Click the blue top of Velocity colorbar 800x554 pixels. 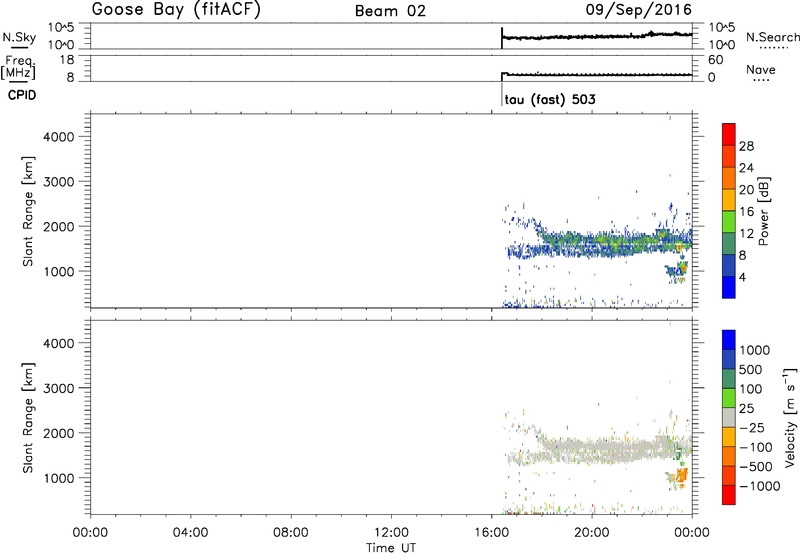coord(729,339)
